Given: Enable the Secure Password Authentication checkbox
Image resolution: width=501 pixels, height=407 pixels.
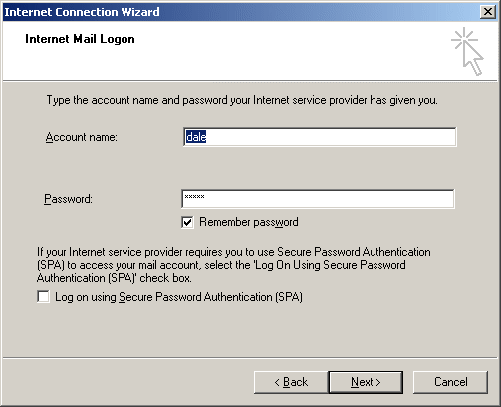Looking at the screenshot, I should [43, 297].
